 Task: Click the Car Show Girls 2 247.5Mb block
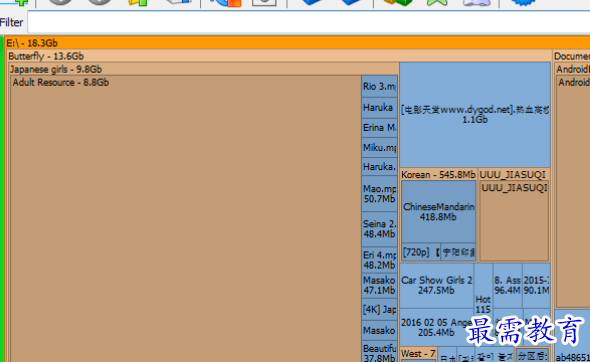coord(436,285)
